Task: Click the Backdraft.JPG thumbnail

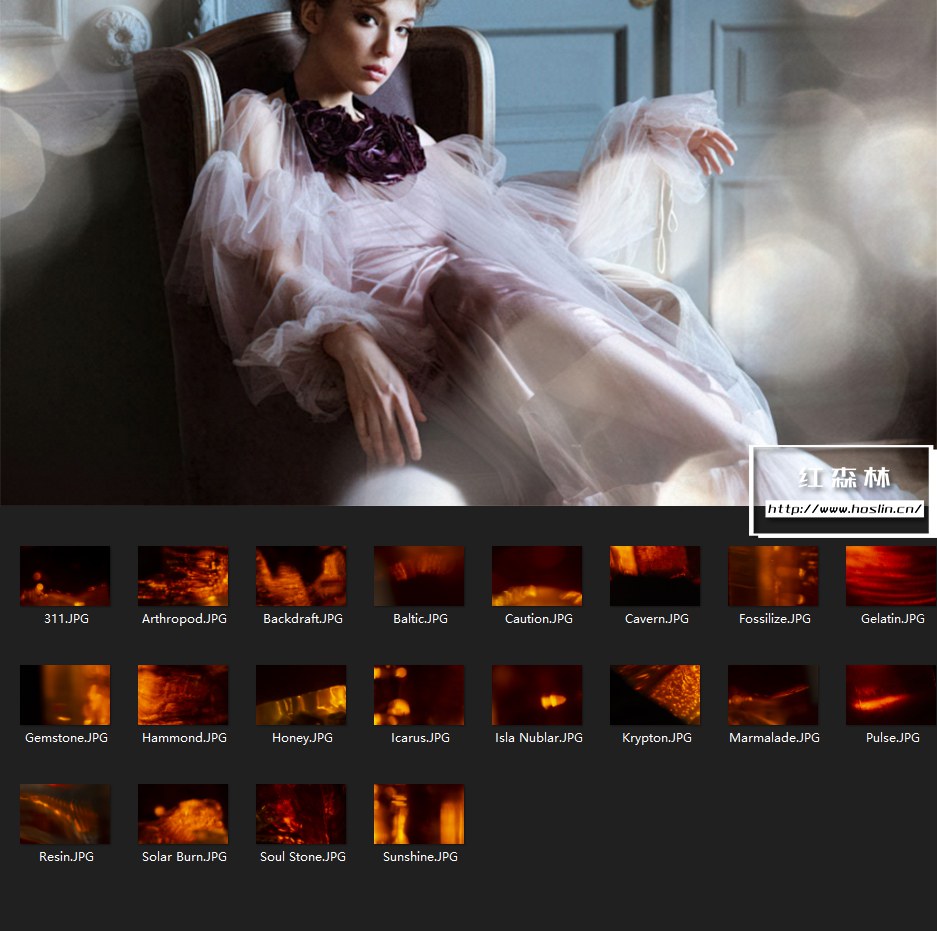Action: tap(301, 575)
